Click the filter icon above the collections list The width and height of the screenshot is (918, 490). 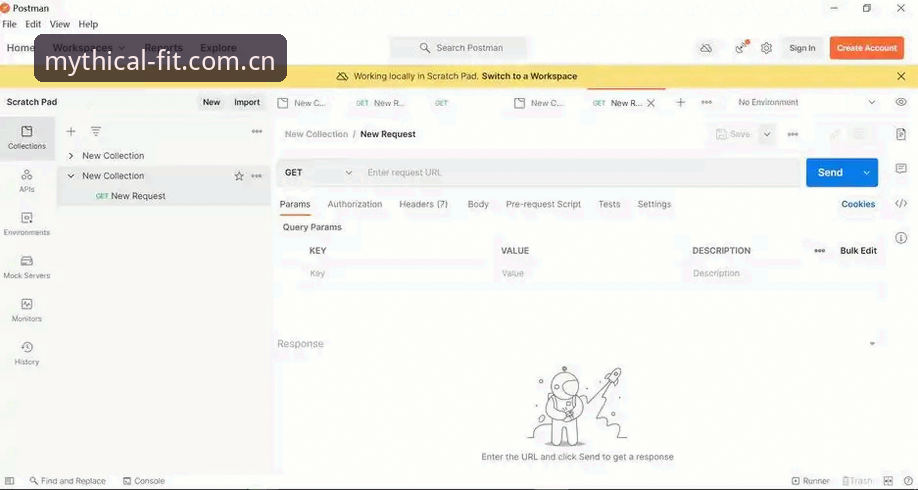[x=96, y=132]
